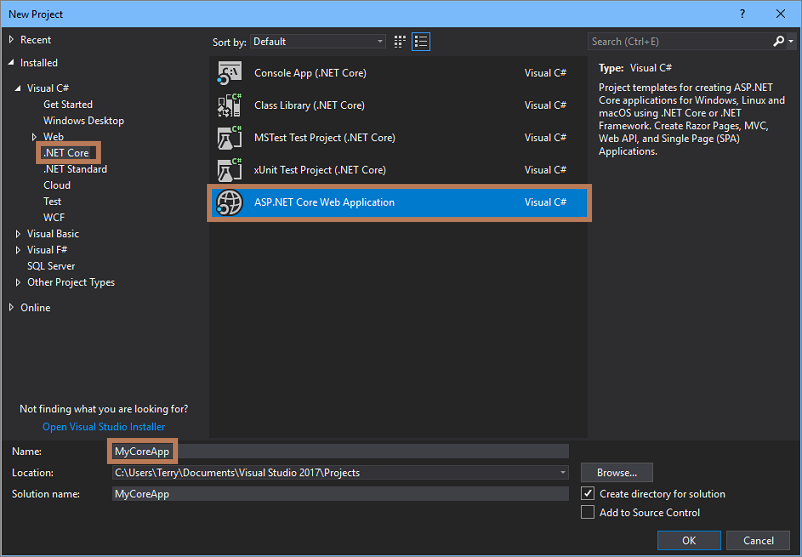Open the Sort by dropdown

[318, 41]
